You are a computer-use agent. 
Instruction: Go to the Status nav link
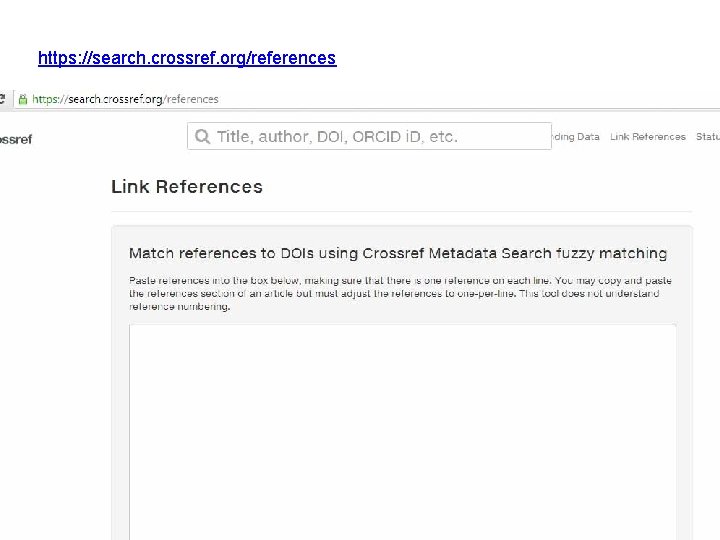click(707, 137)
